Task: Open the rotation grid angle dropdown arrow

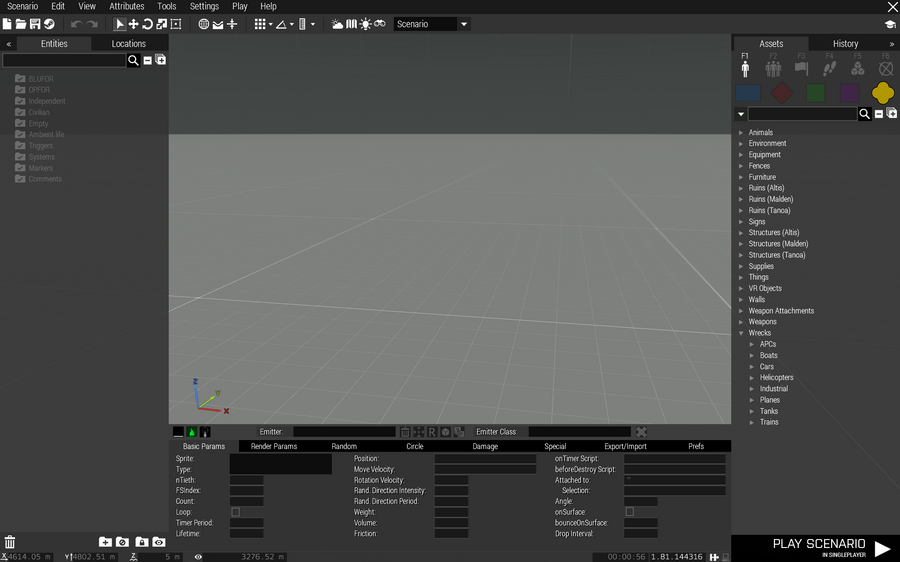Action: (x=292, y=24)
